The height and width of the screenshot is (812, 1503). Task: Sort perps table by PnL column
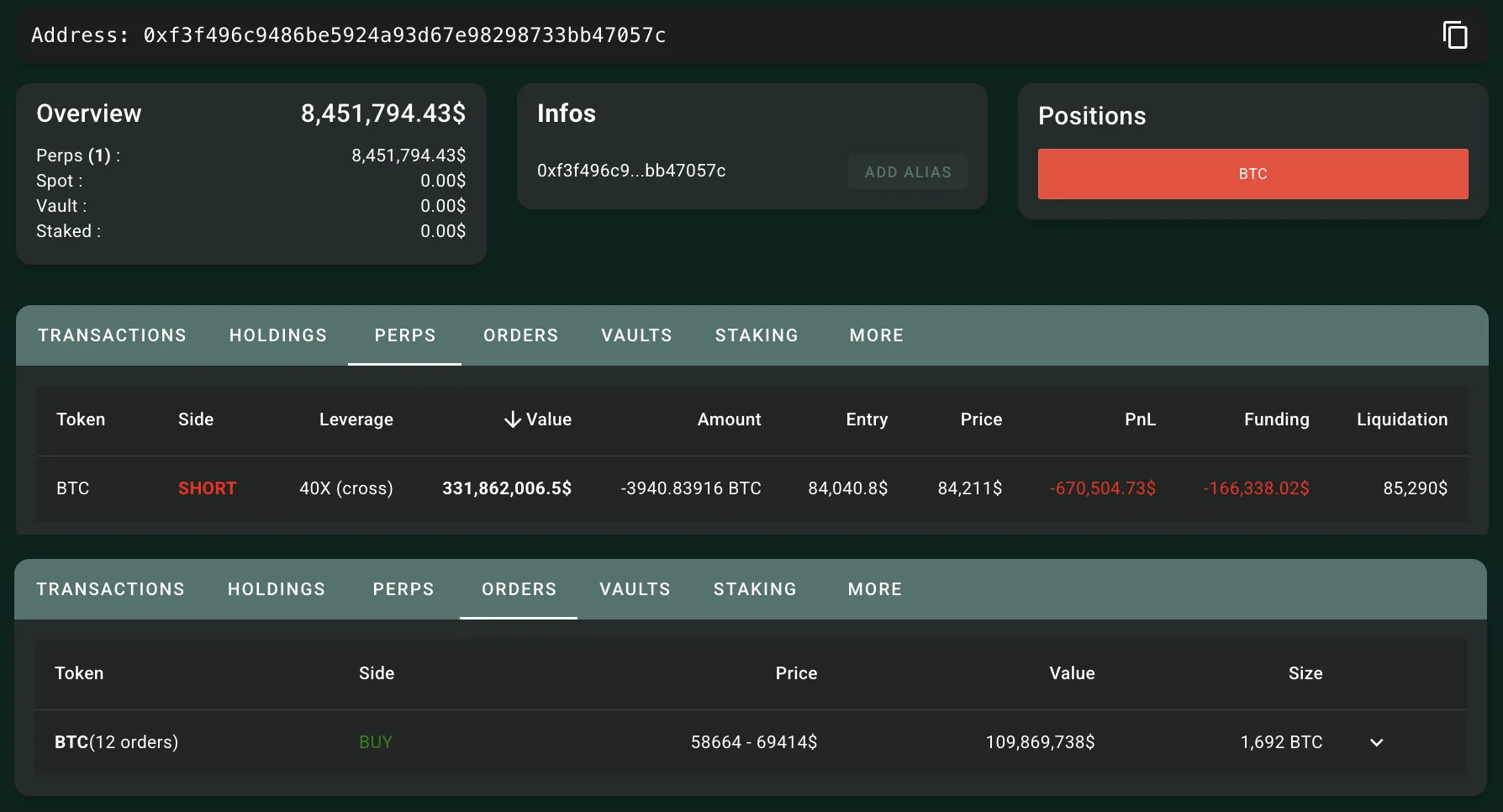1140,419
